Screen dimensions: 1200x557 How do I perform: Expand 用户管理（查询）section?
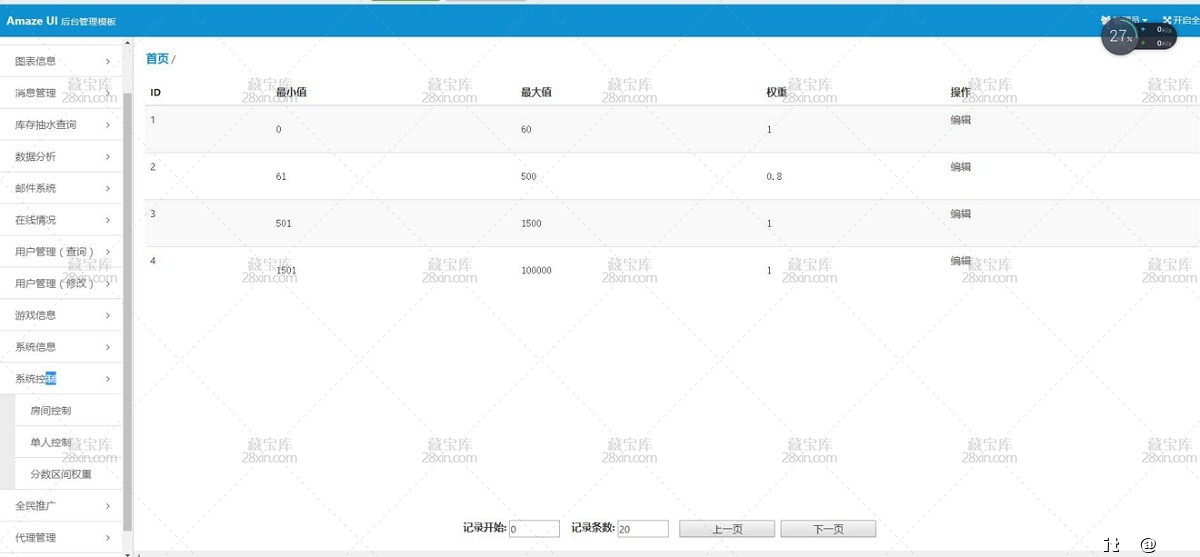[61, 252]
